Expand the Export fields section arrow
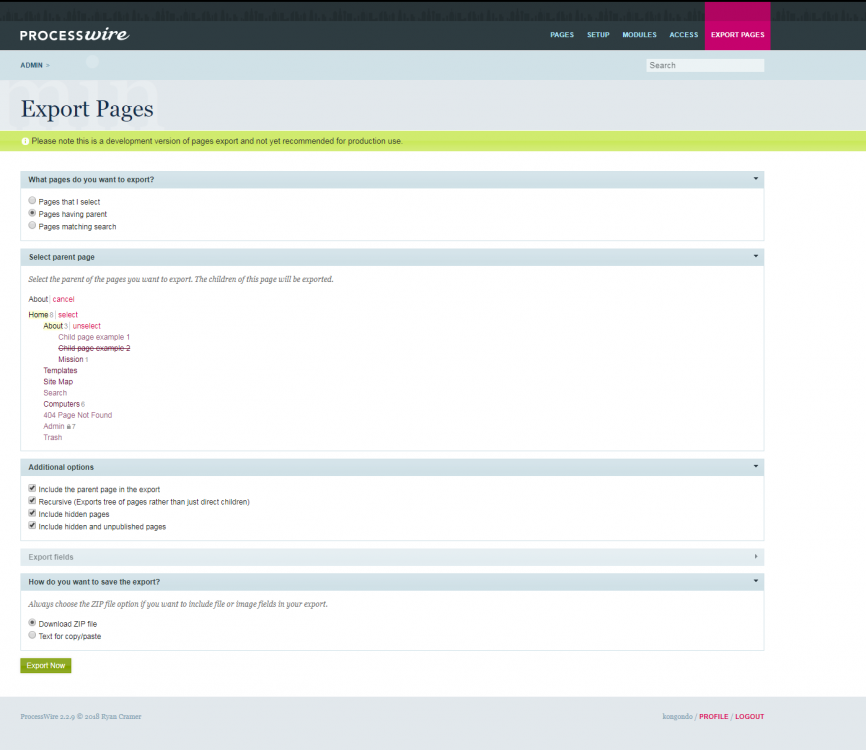Screen dimensions: 866x750 click(756, 556)
